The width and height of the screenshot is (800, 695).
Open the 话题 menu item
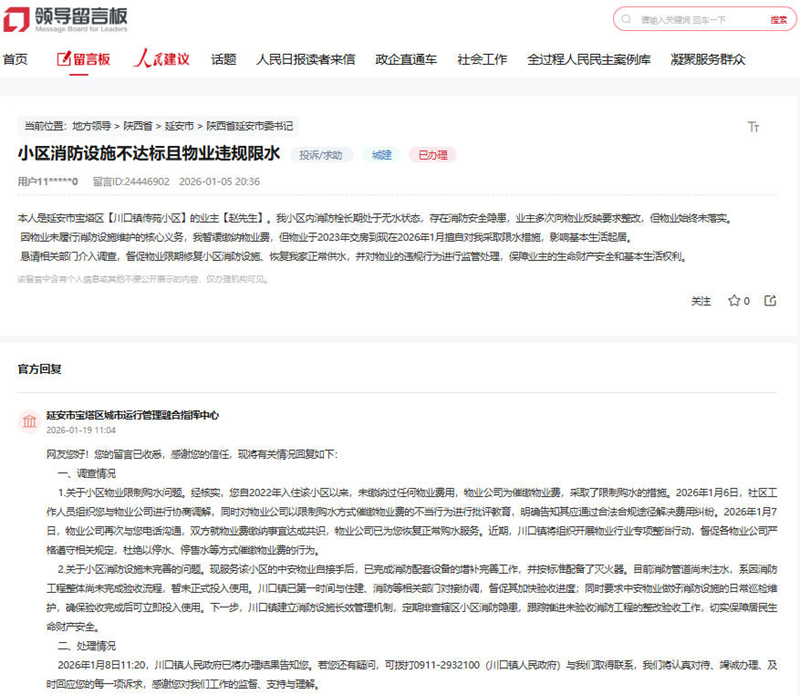pyautogui.click(x=221, y=59)
